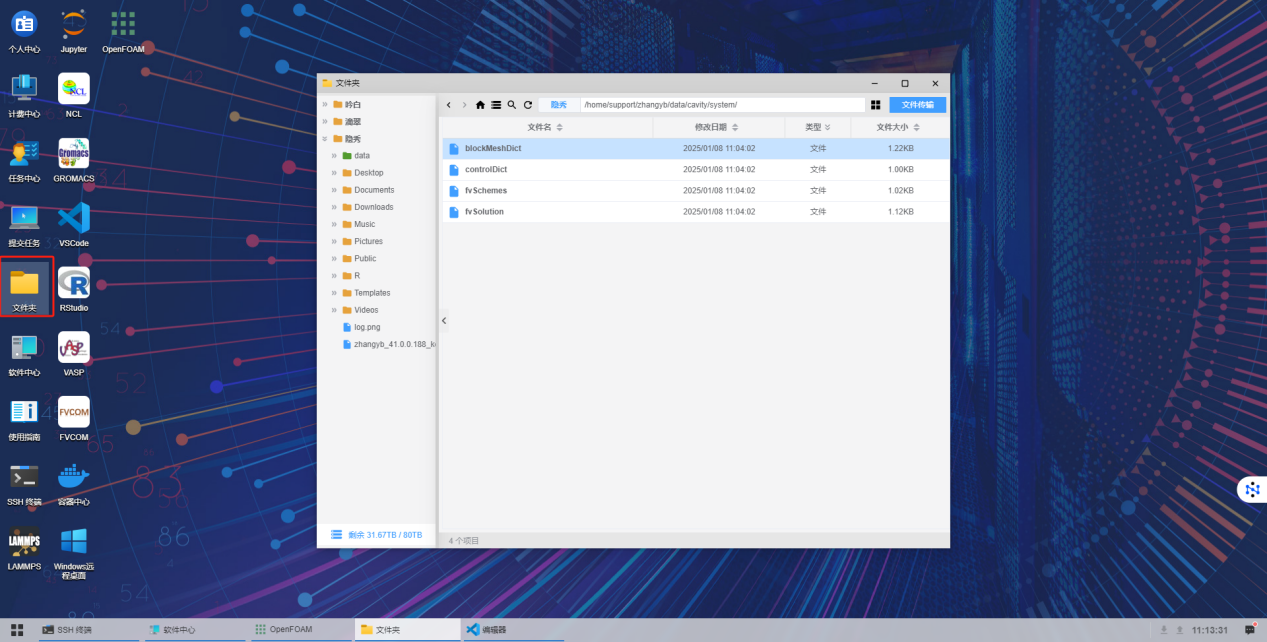Open list view menu icon
Image resolution: width=1267 pixels, height=642 pixels.
(496, 105)
